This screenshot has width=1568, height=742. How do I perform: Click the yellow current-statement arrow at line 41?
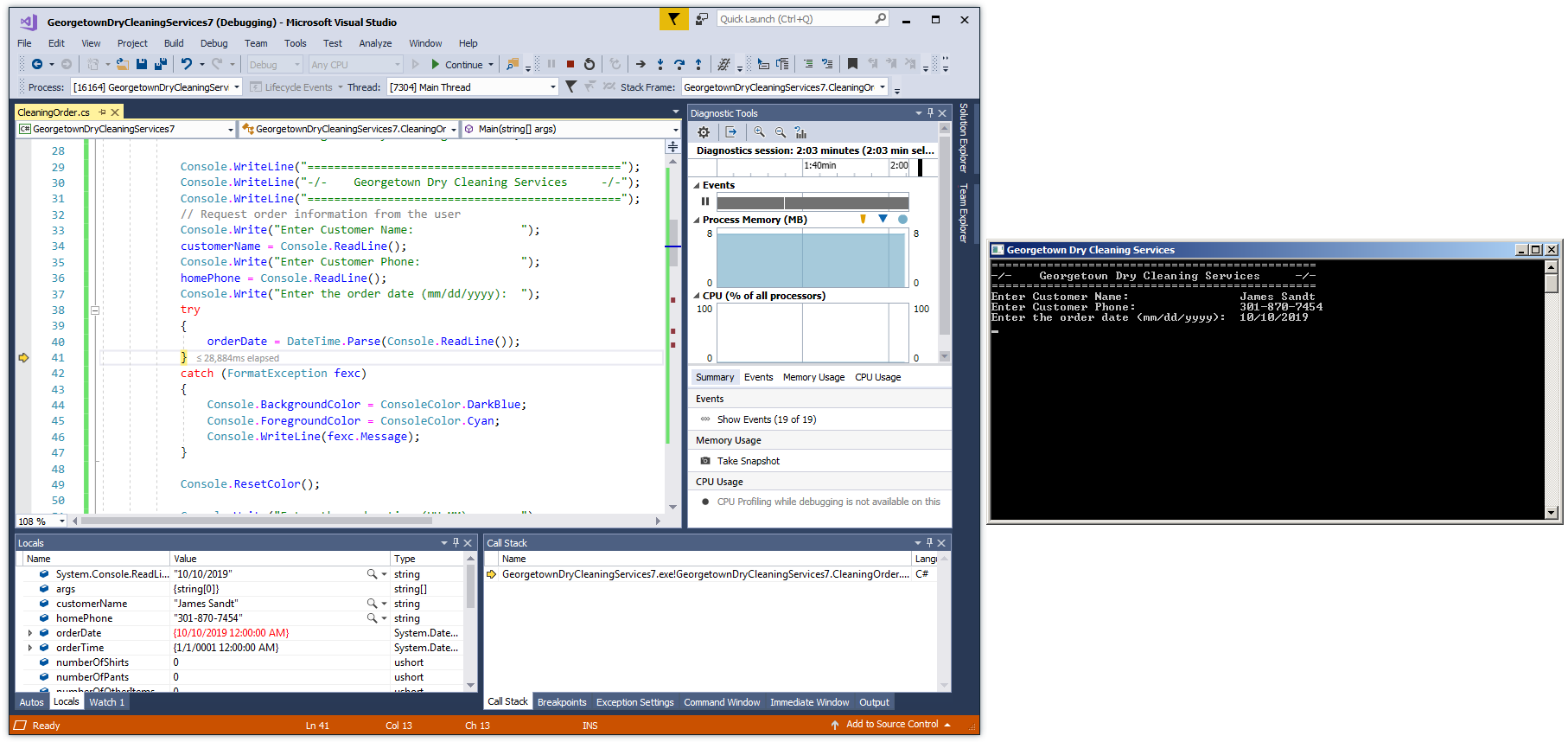(23, 357)
